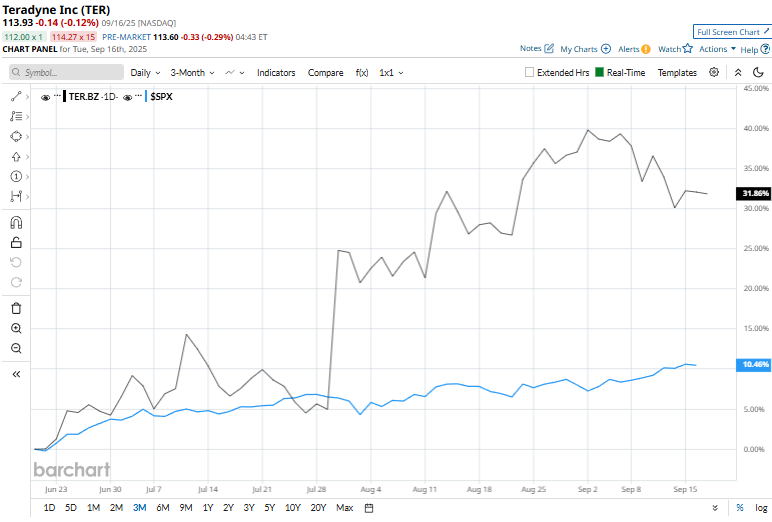Open the Fibonacci/list annotation tool

16,116
